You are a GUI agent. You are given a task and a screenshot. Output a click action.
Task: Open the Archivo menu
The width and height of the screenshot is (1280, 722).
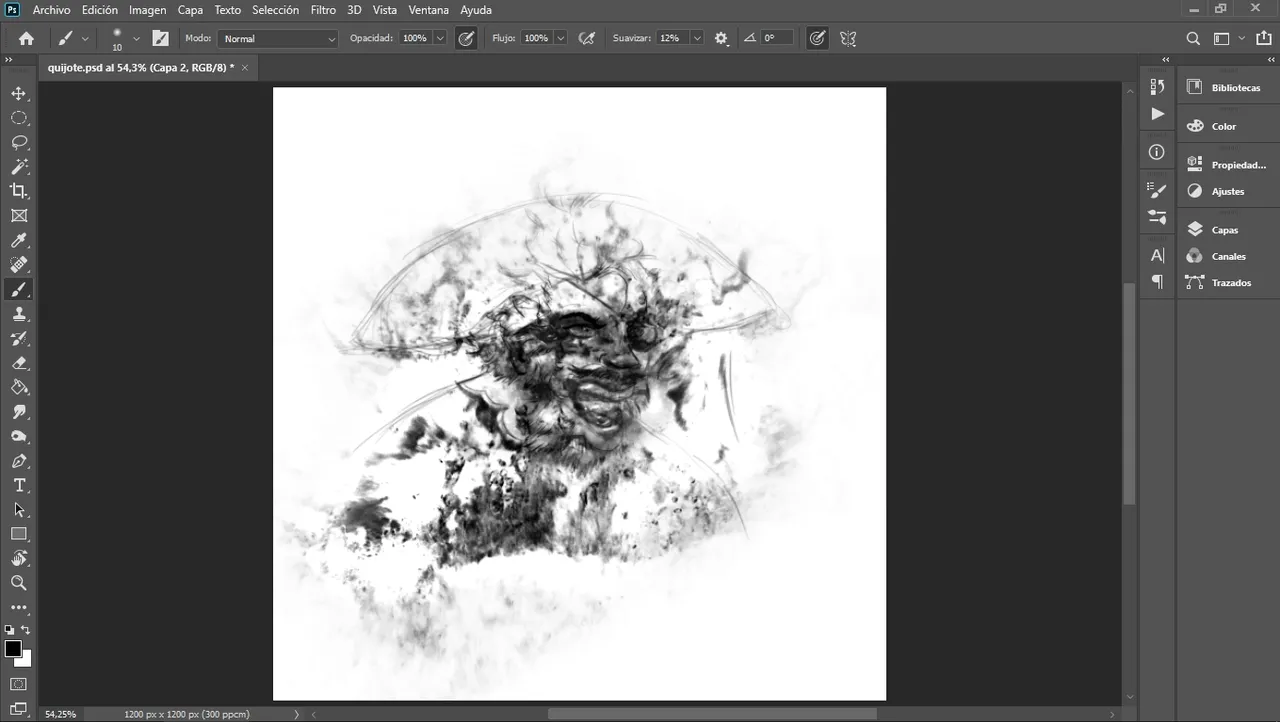click(52, 10)
